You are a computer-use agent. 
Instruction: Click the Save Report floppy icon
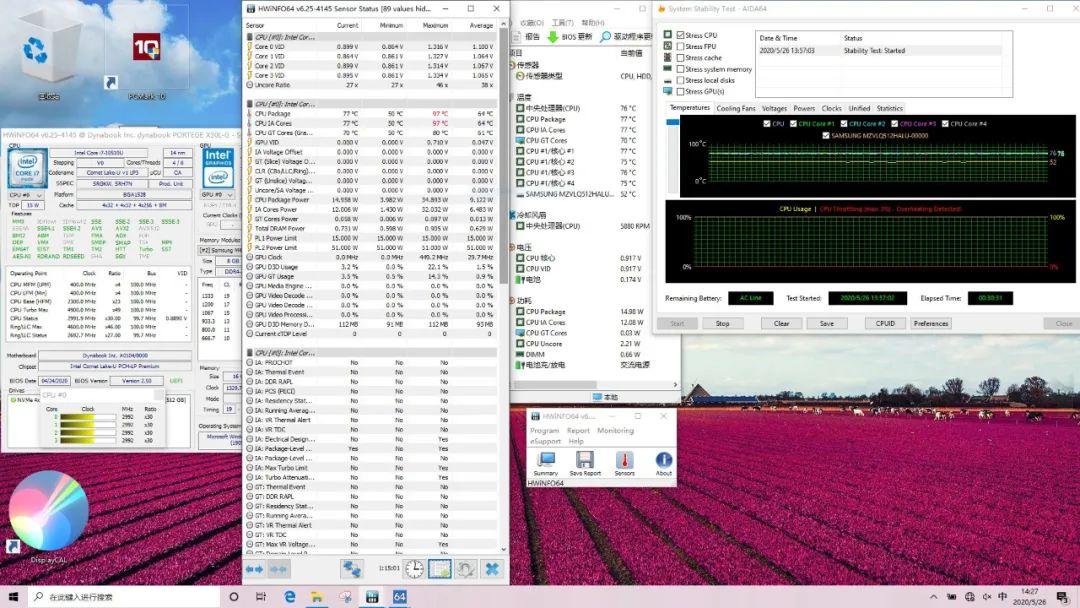(585, 461)
